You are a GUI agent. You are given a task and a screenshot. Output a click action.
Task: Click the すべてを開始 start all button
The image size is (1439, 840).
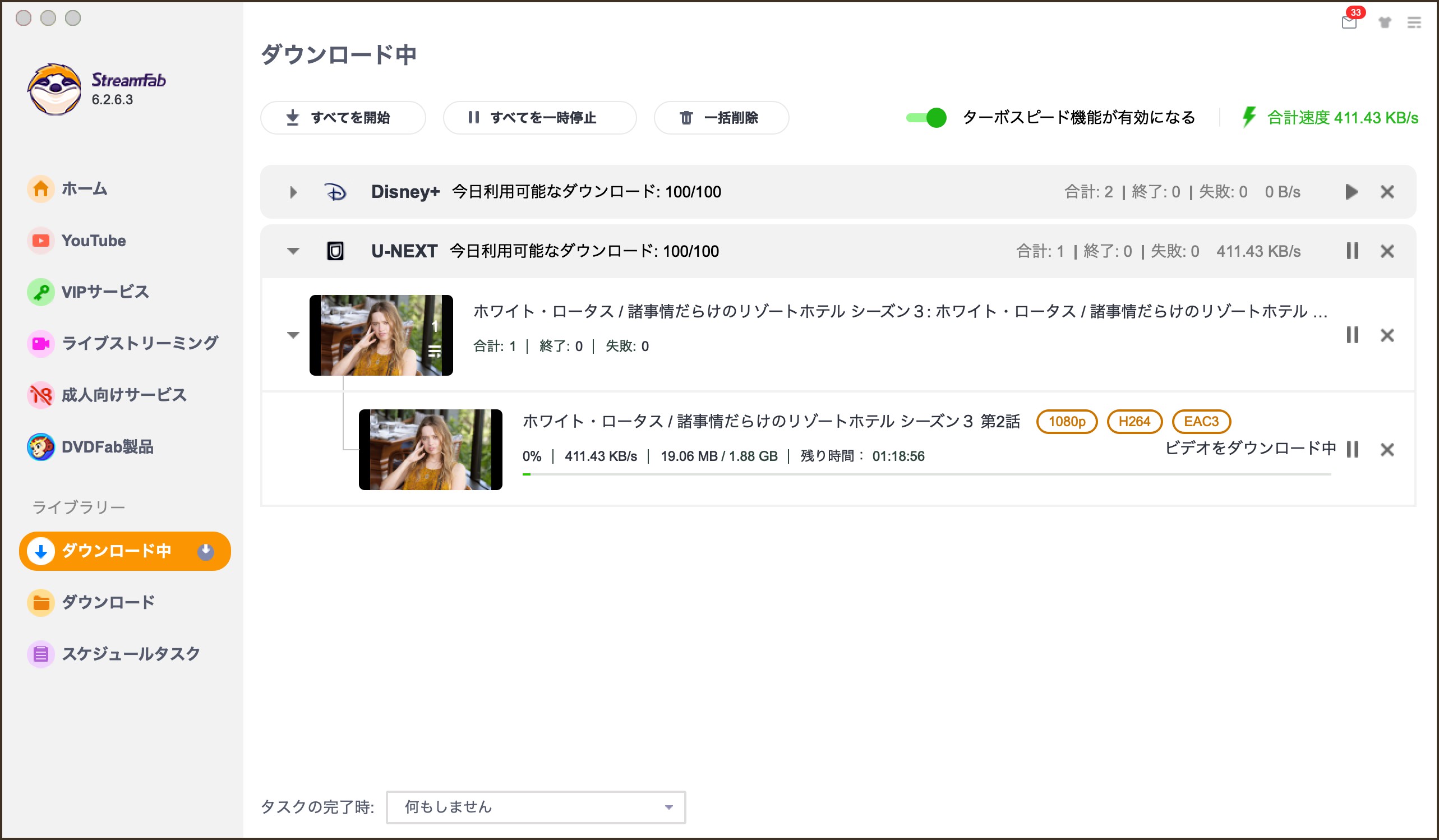pyautogui.click(x=343, y=118)
